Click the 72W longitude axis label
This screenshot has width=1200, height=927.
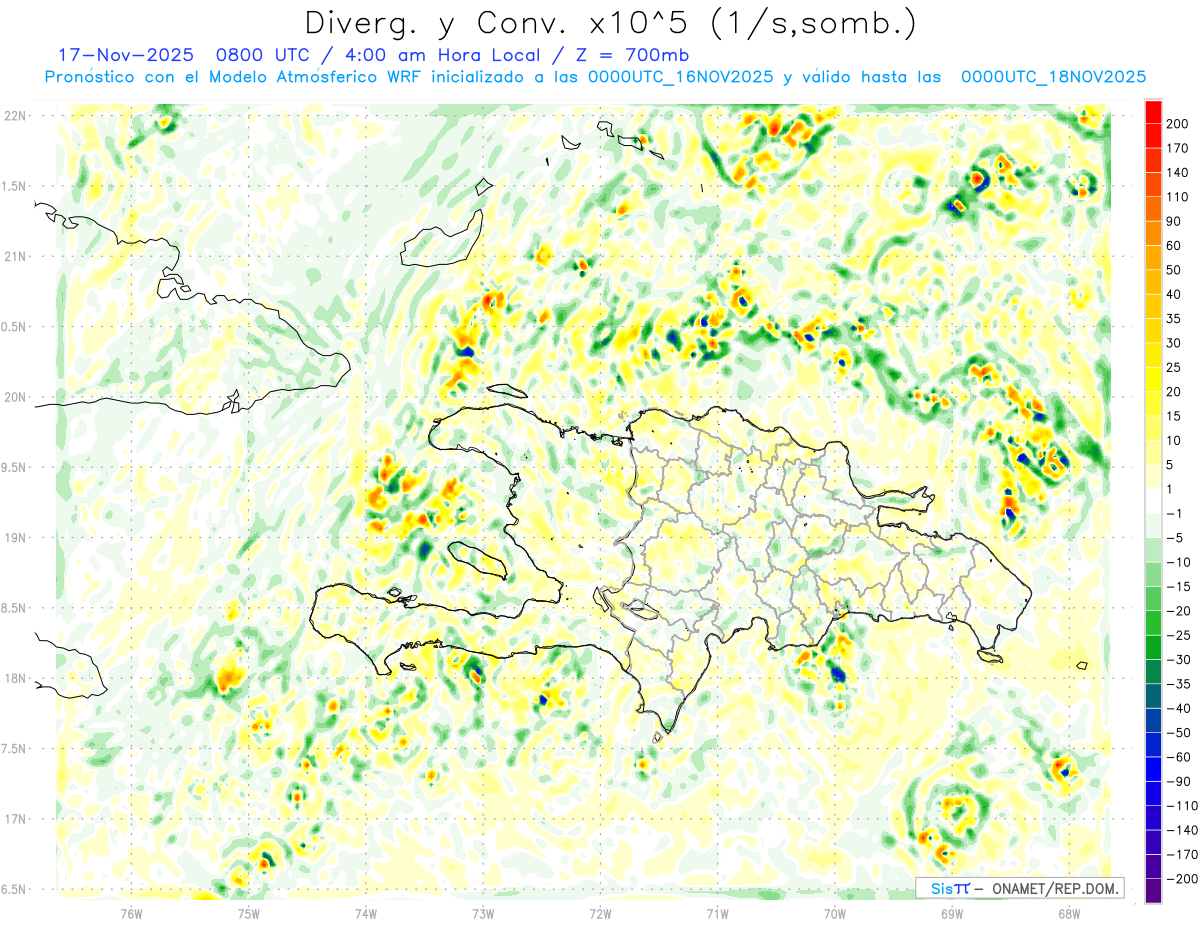tap(600, 912)
